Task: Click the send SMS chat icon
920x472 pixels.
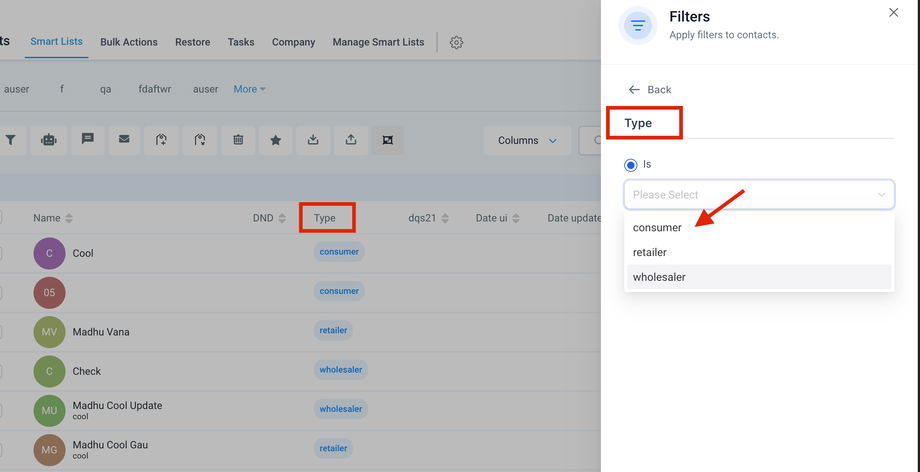Action: point(87,140)
